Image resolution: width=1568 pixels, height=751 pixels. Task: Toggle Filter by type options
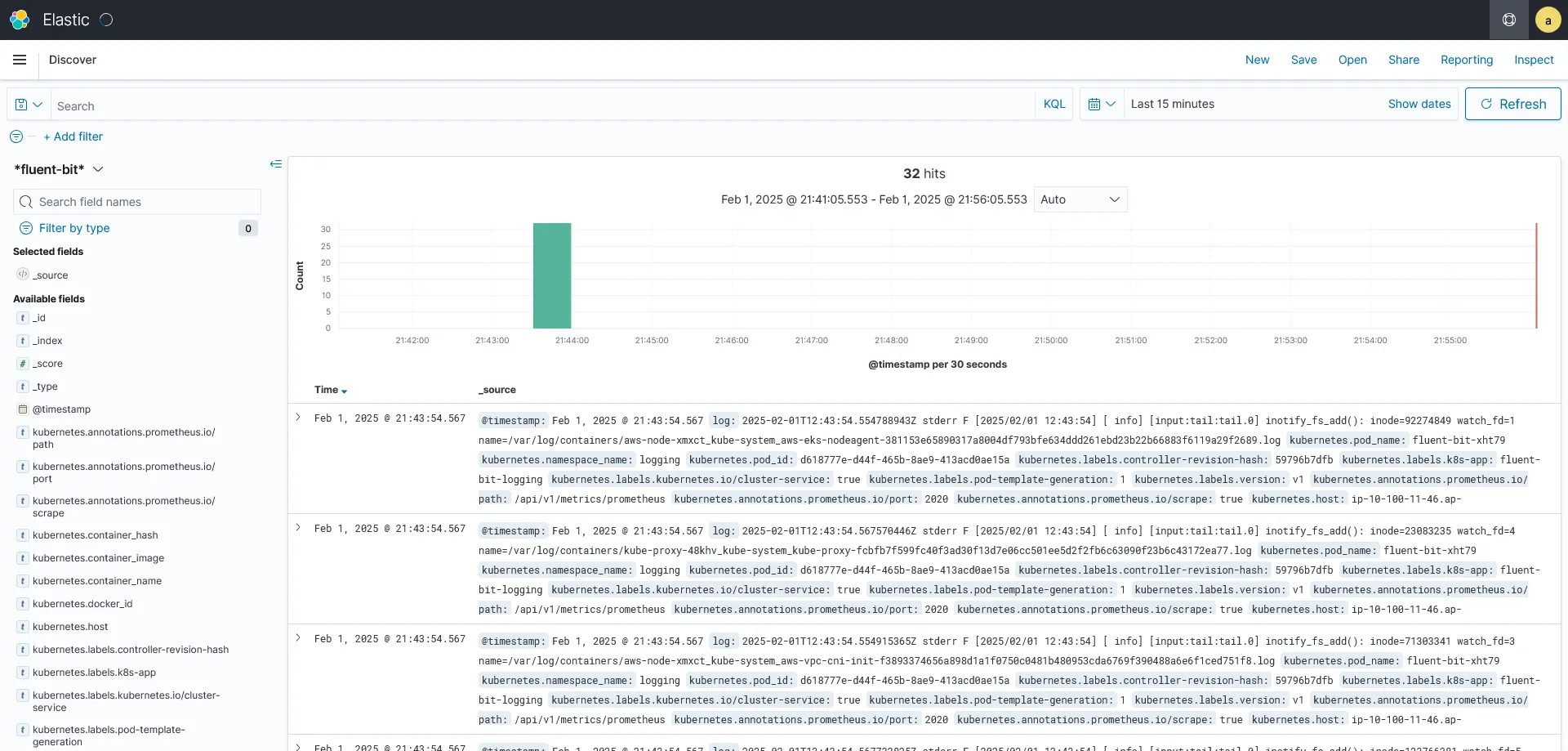click(74, 228)
